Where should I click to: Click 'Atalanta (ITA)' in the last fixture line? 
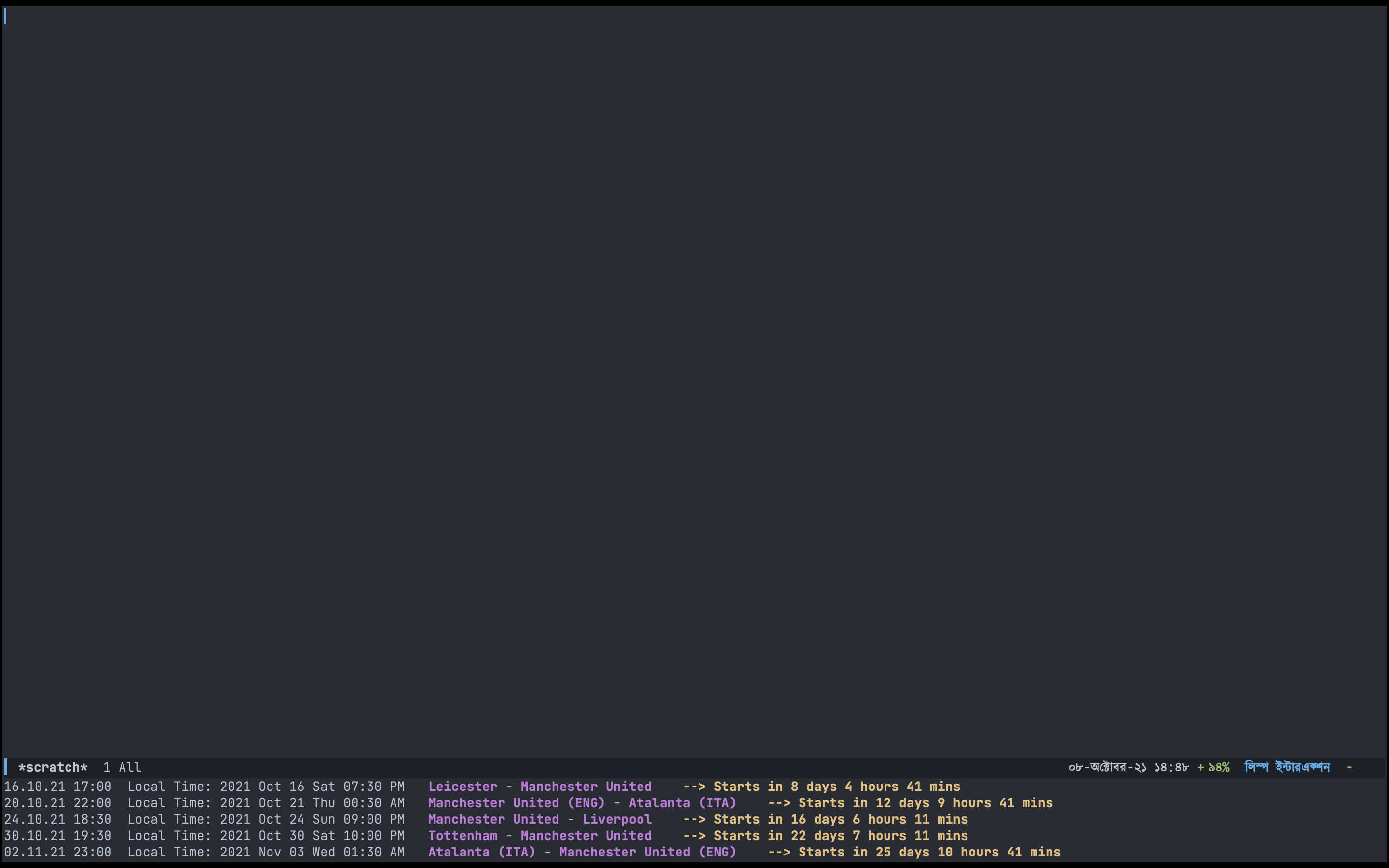pos(481,852)
